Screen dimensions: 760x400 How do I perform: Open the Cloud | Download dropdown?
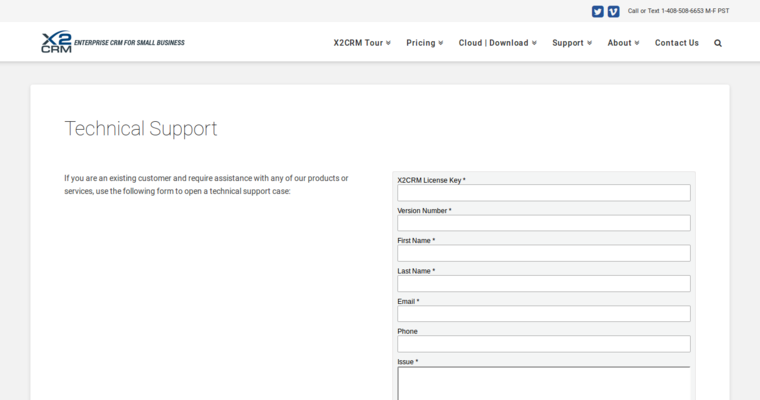(x=497, y=43)
